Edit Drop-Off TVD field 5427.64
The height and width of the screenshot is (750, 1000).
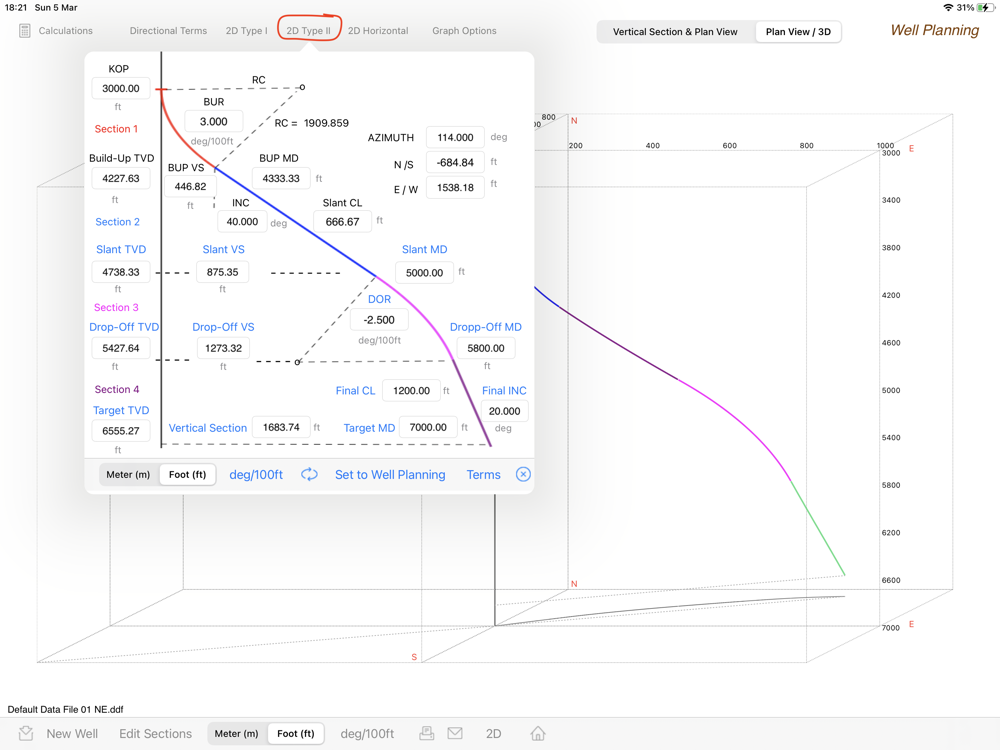click(121, 348)
